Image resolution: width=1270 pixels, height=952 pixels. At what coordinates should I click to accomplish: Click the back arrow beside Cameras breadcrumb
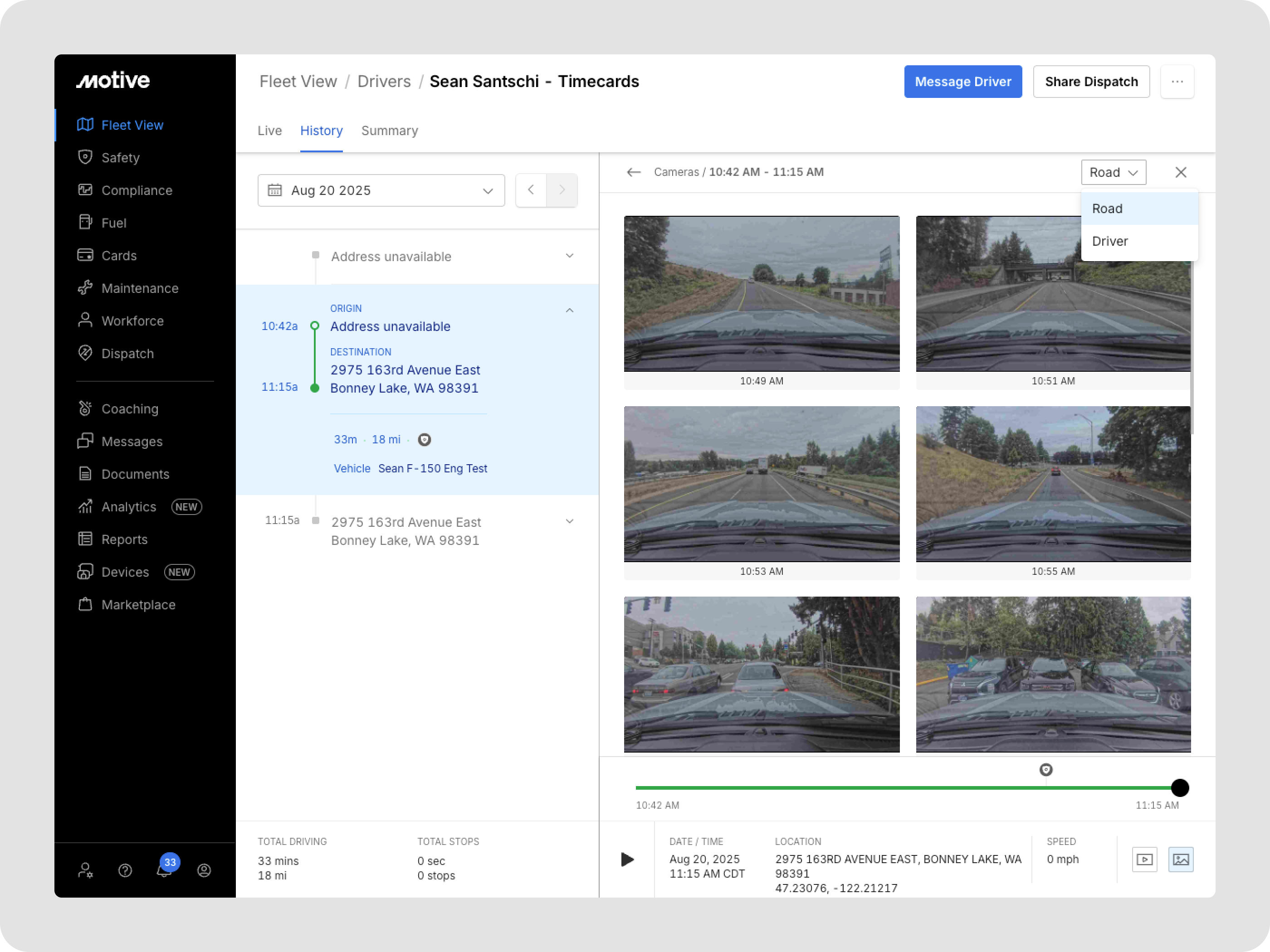(x=633, y=172)
